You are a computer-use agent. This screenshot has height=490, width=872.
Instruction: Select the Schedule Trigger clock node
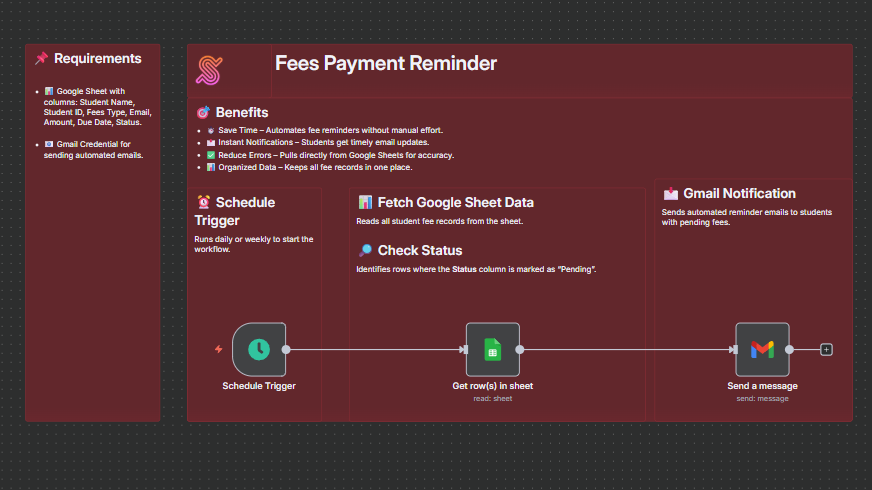pos(259,349)
